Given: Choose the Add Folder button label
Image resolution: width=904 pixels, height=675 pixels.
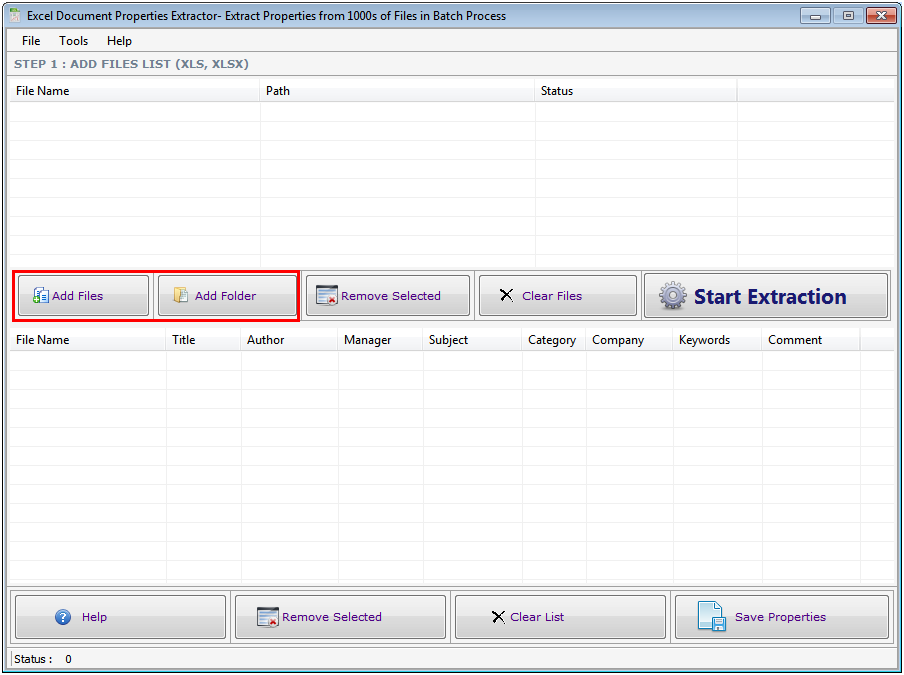Looking at the screenshot, I should [225, 296].
